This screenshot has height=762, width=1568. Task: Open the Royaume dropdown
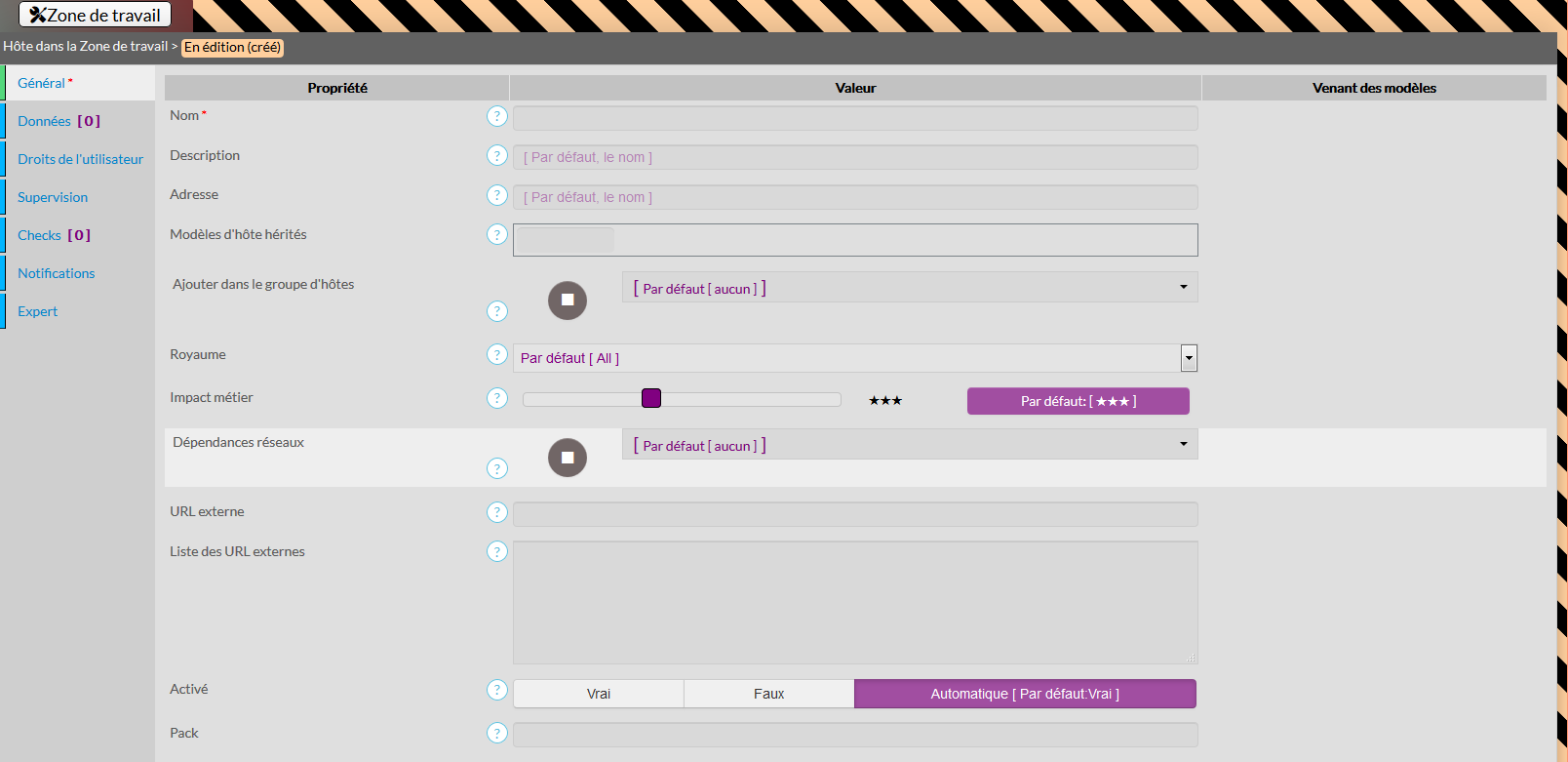[x=1188, y=358]
